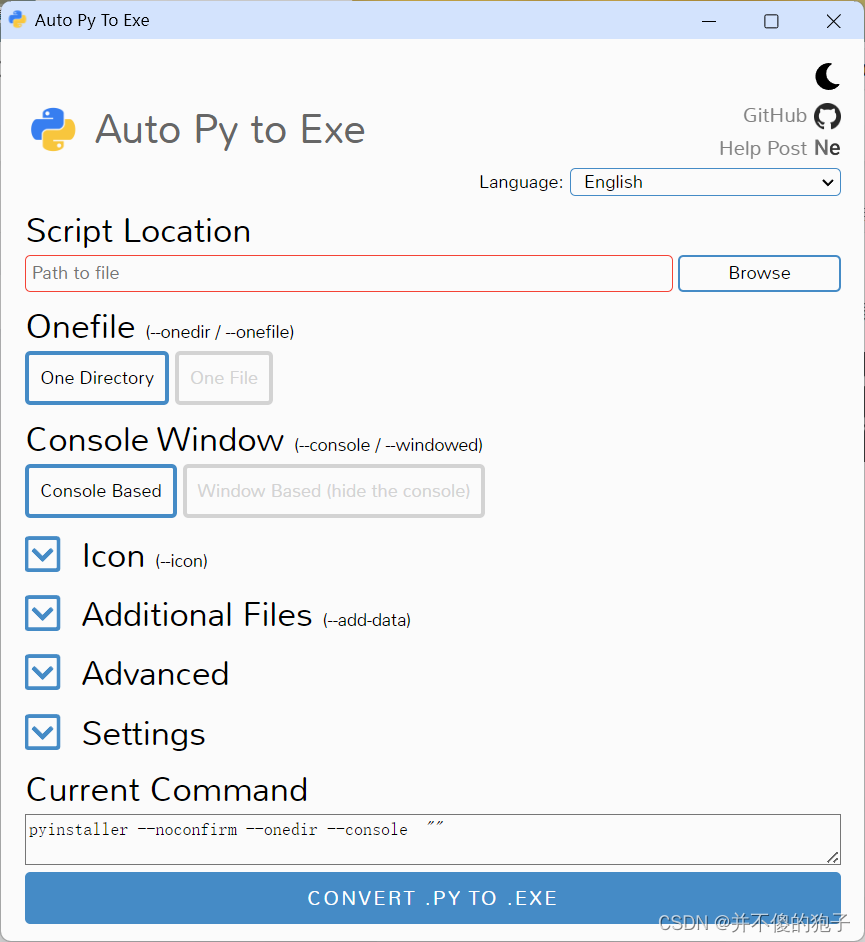Close the Auto Py To Exe window

[x=833, y=21]
